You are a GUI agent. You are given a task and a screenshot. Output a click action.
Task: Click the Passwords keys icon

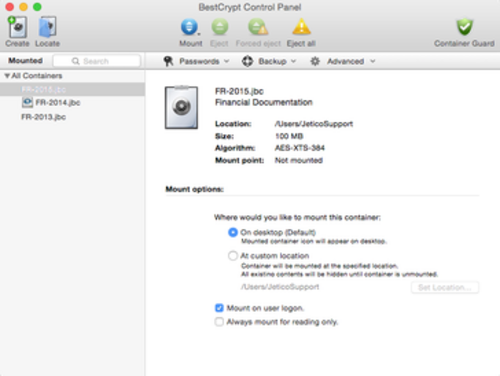169,61
